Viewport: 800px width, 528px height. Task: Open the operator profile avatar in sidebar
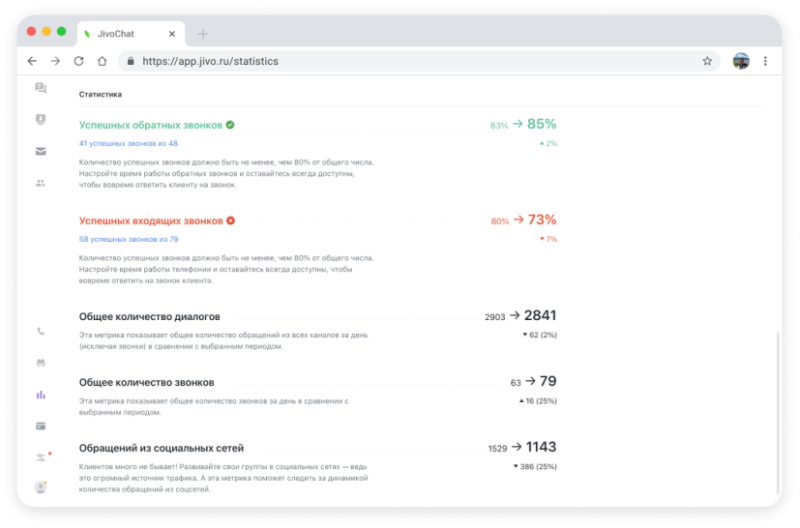41,487
